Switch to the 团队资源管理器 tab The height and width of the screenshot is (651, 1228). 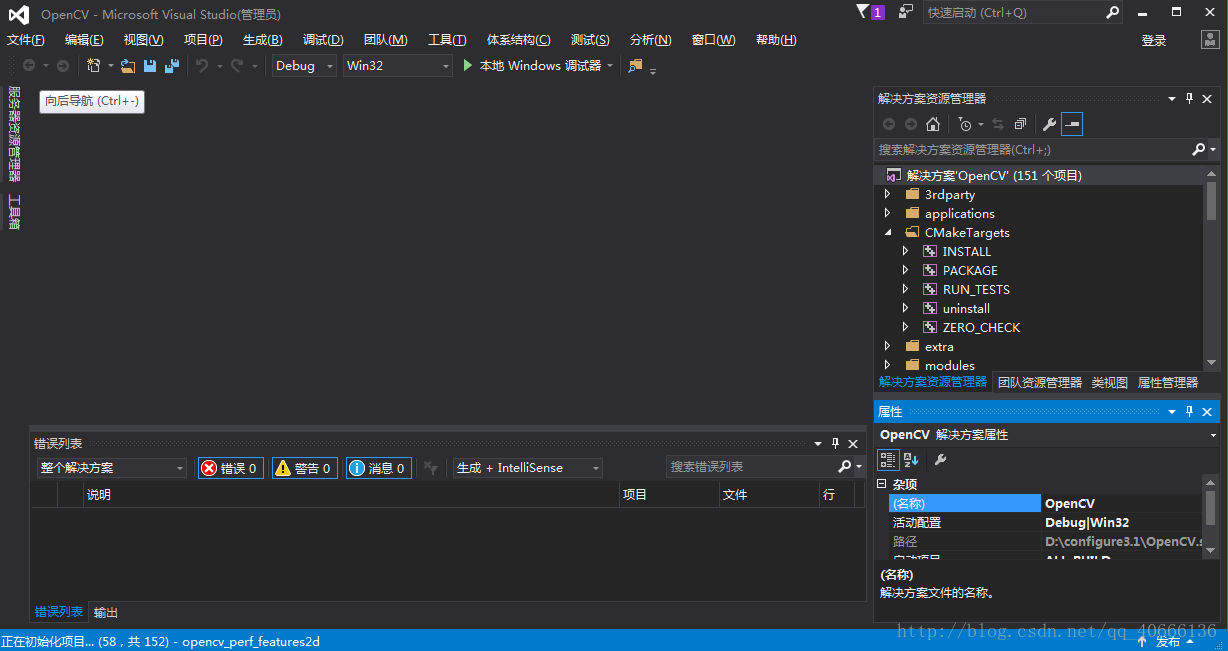[x=1040, y=382]
